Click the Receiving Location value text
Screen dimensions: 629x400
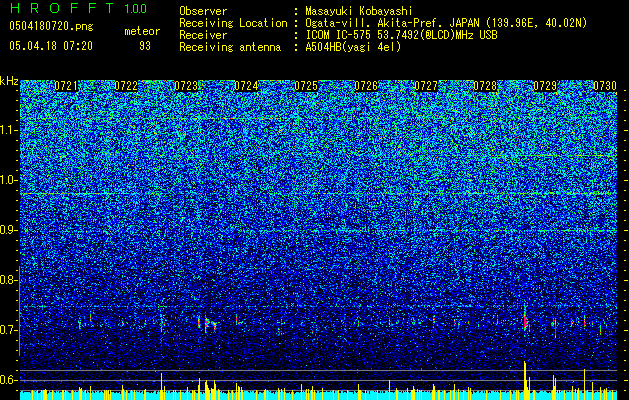tap(446, 23)
